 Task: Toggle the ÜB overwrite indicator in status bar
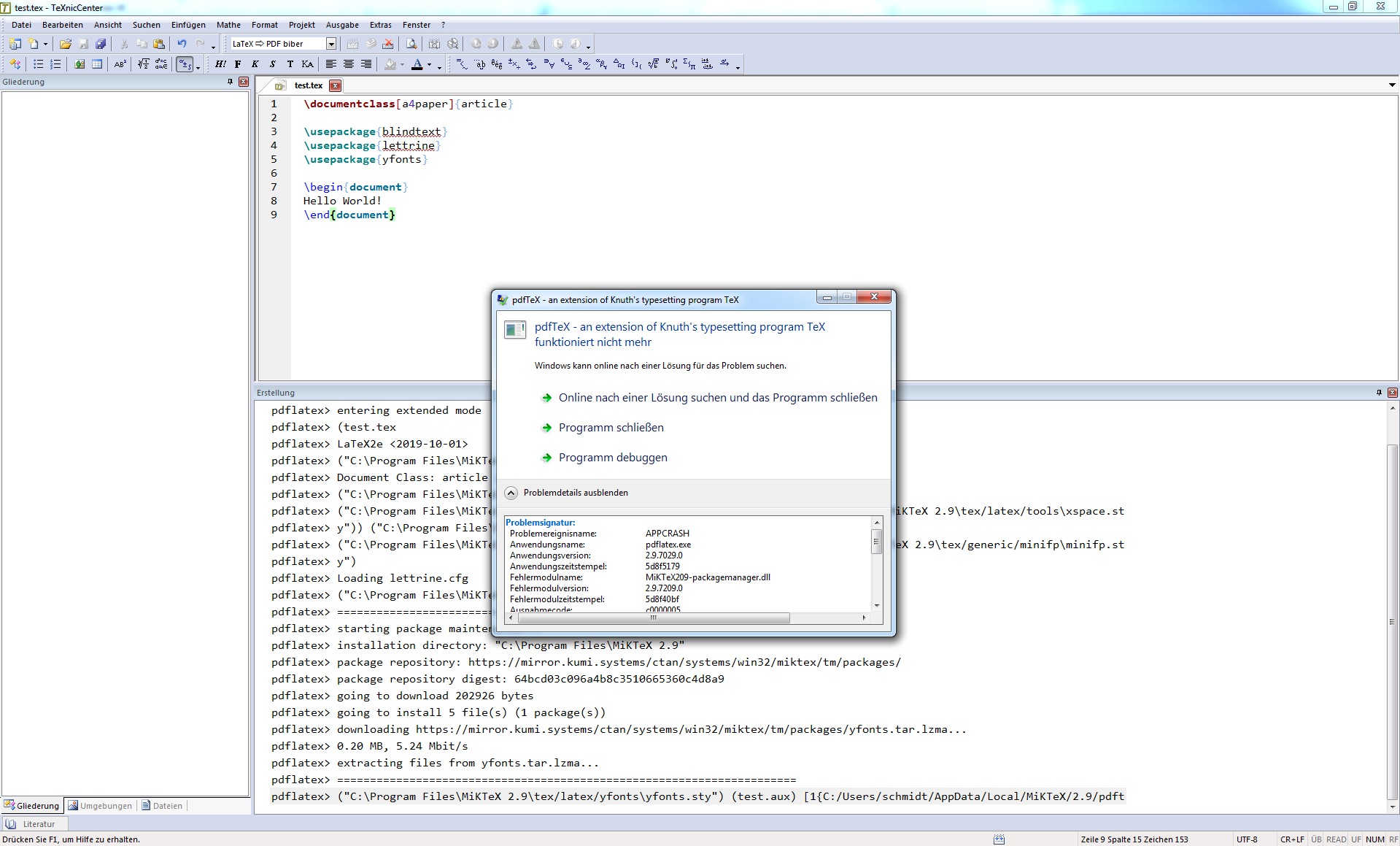pyautogui.click(x=1316, y=839)
